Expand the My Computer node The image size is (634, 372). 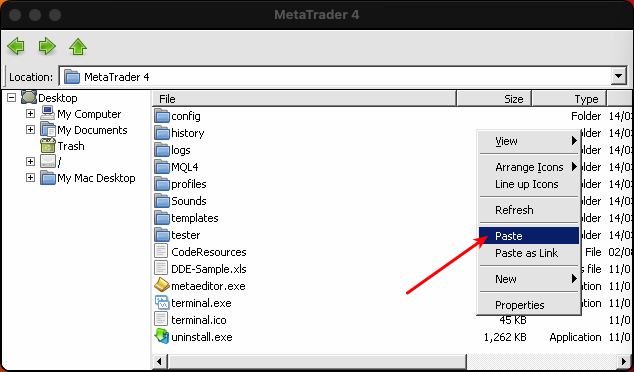pyautogui.click(x=30, y=114)
